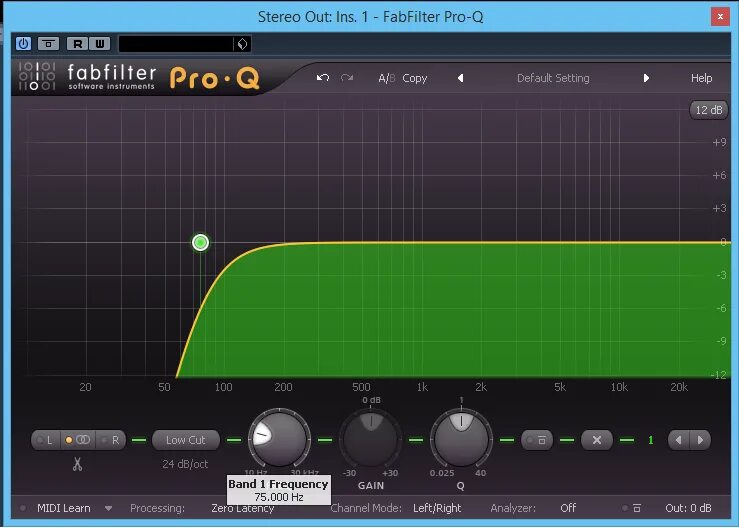Open the 24 dB/oct slope selector
739x528 pixels.
coord(185,464)
